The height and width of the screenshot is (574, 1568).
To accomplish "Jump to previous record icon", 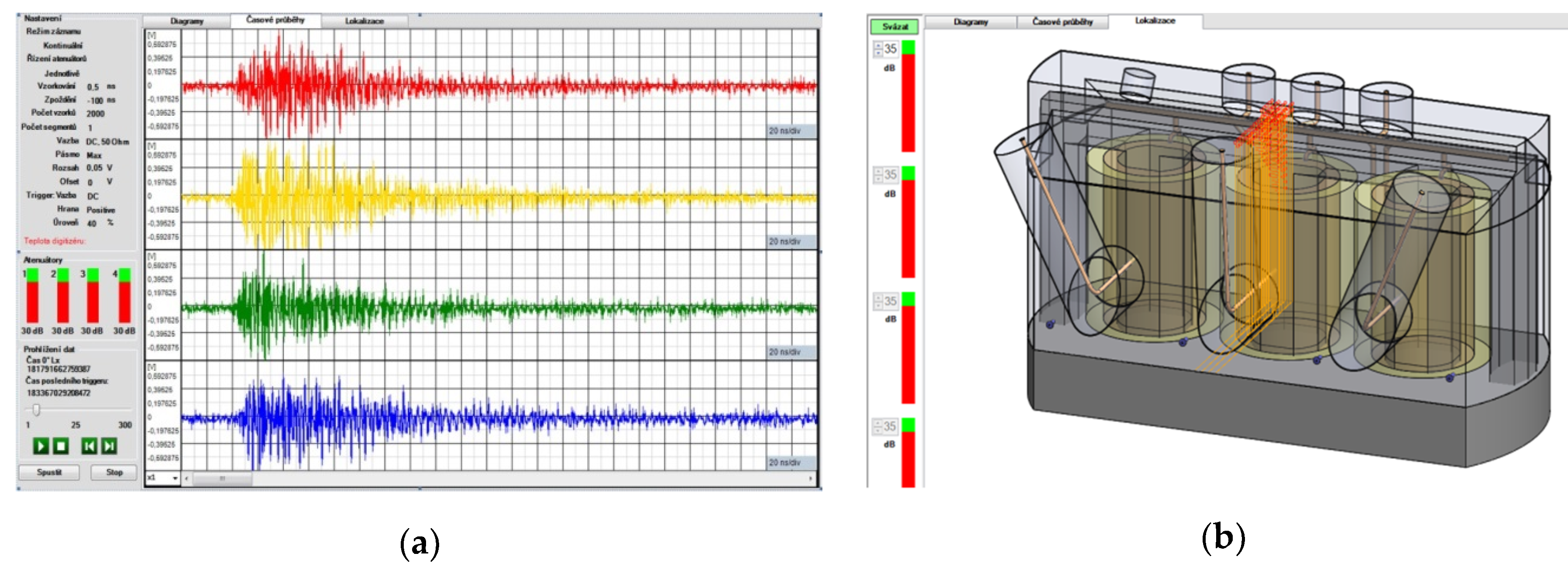I will click(89, 446).
